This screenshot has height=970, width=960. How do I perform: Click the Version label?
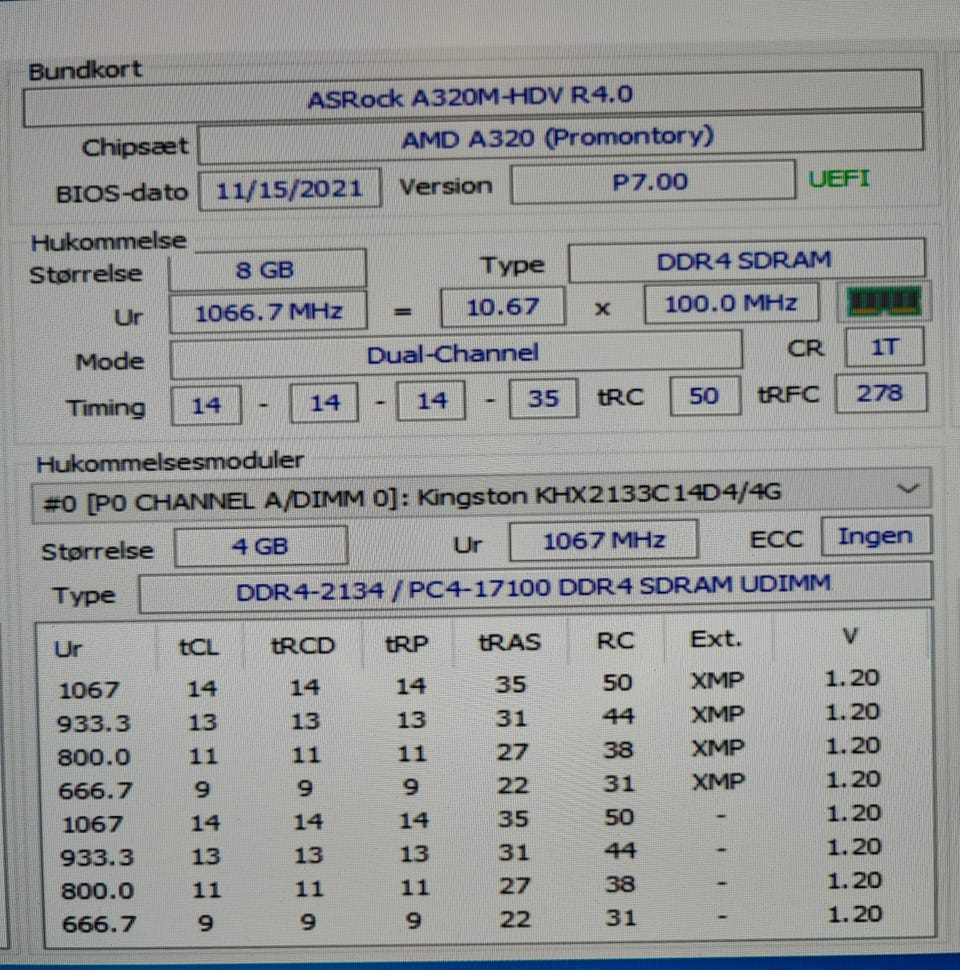point(446,186)
